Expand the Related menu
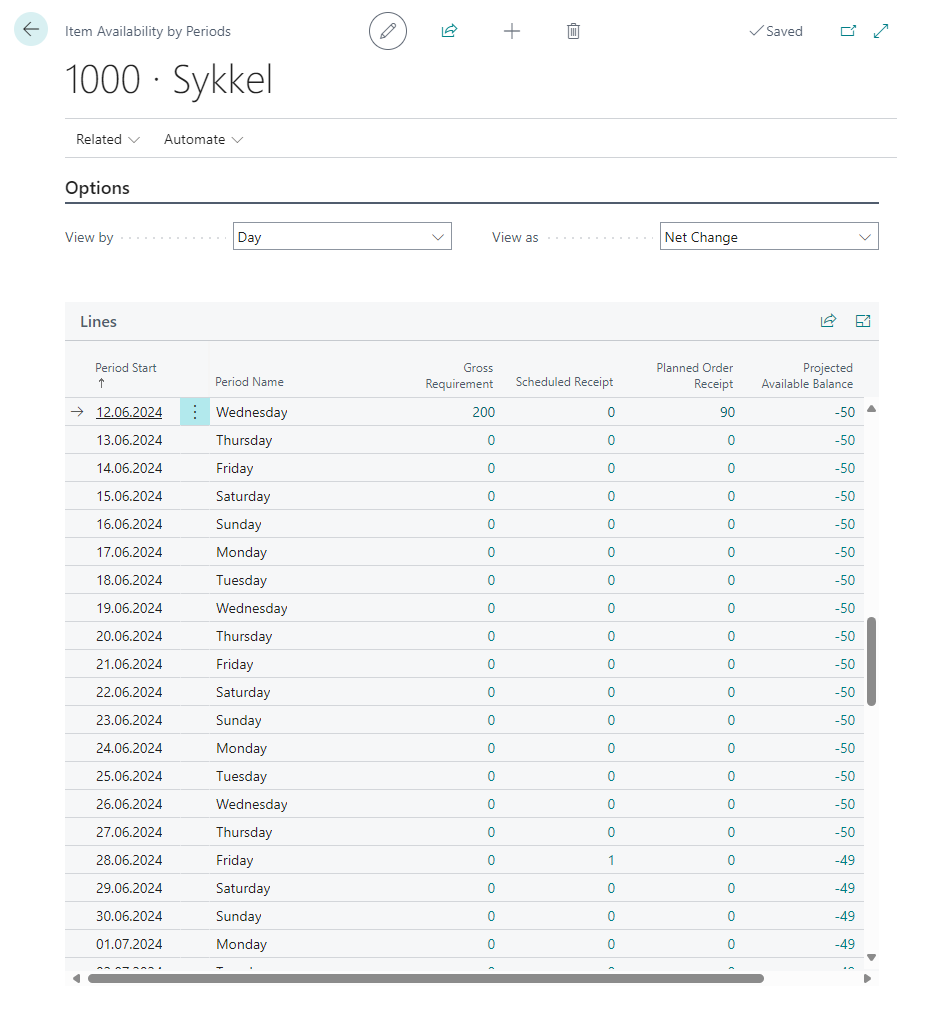 click(x=108, y=139)
